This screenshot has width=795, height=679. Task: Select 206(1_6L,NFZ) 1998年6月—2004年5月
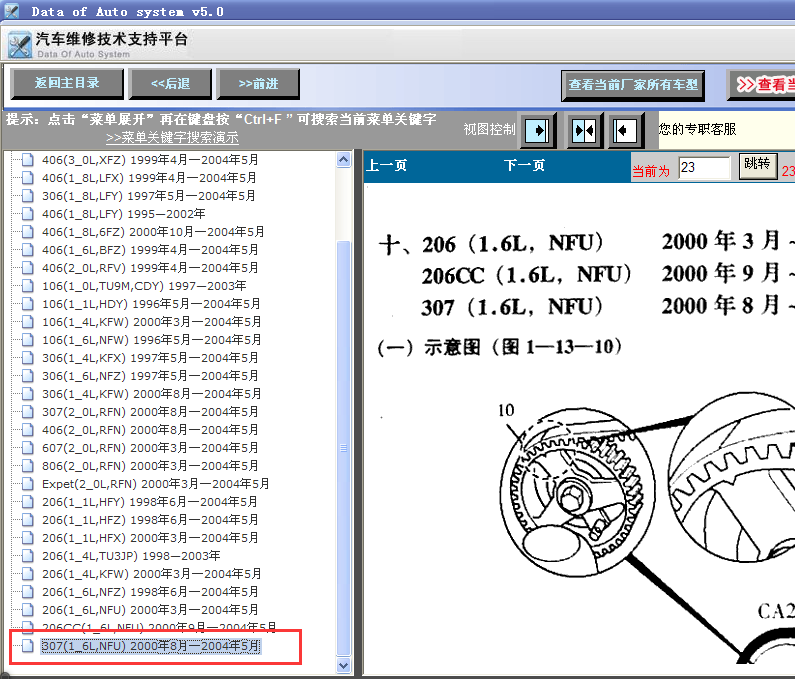150,592
